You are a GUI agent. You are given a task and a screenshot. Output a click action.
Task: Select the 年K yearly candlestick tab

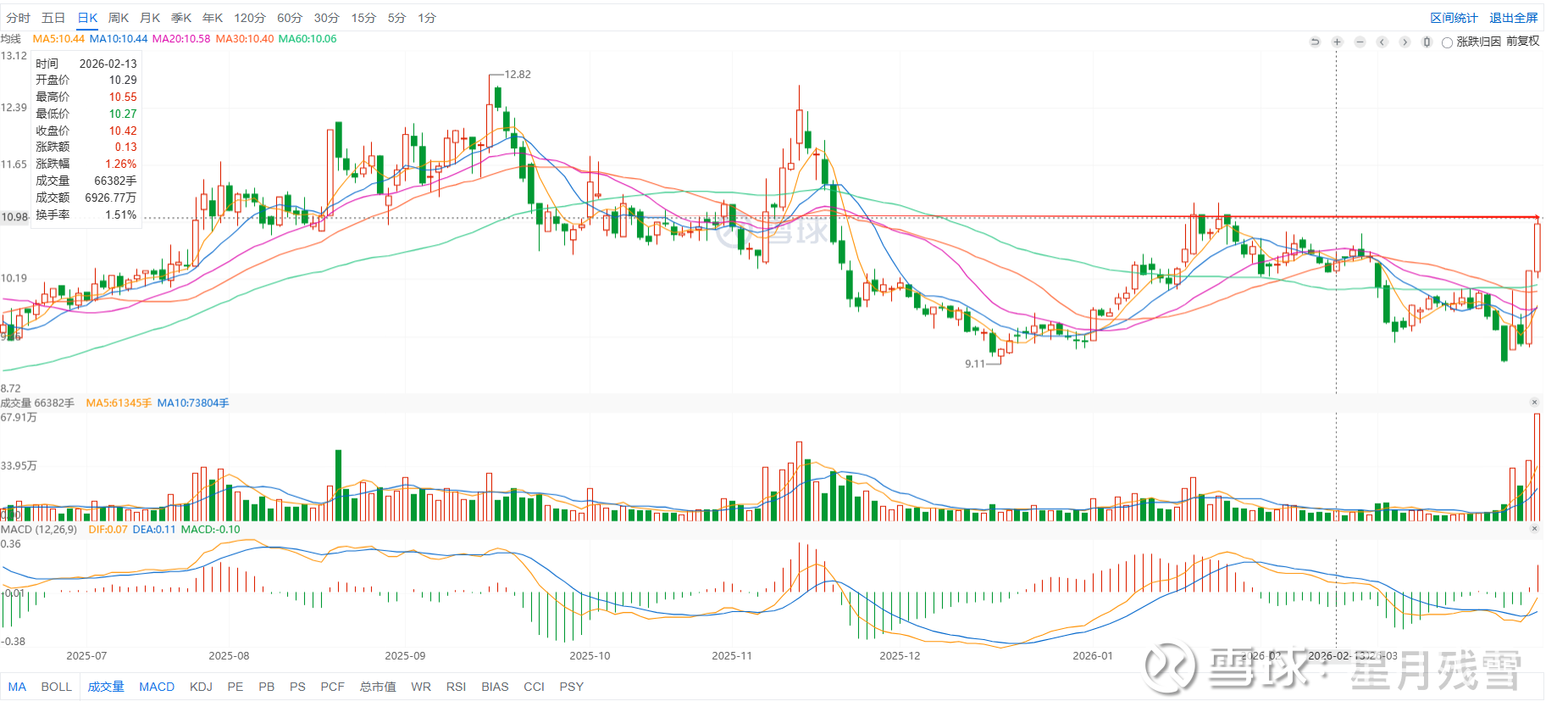pyautogui.click(x=213, y=18)
